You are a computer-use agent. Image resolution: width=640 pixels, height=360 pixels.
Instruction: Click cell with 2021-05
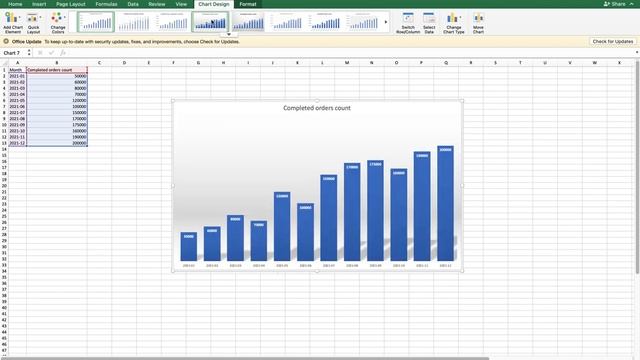18,100
